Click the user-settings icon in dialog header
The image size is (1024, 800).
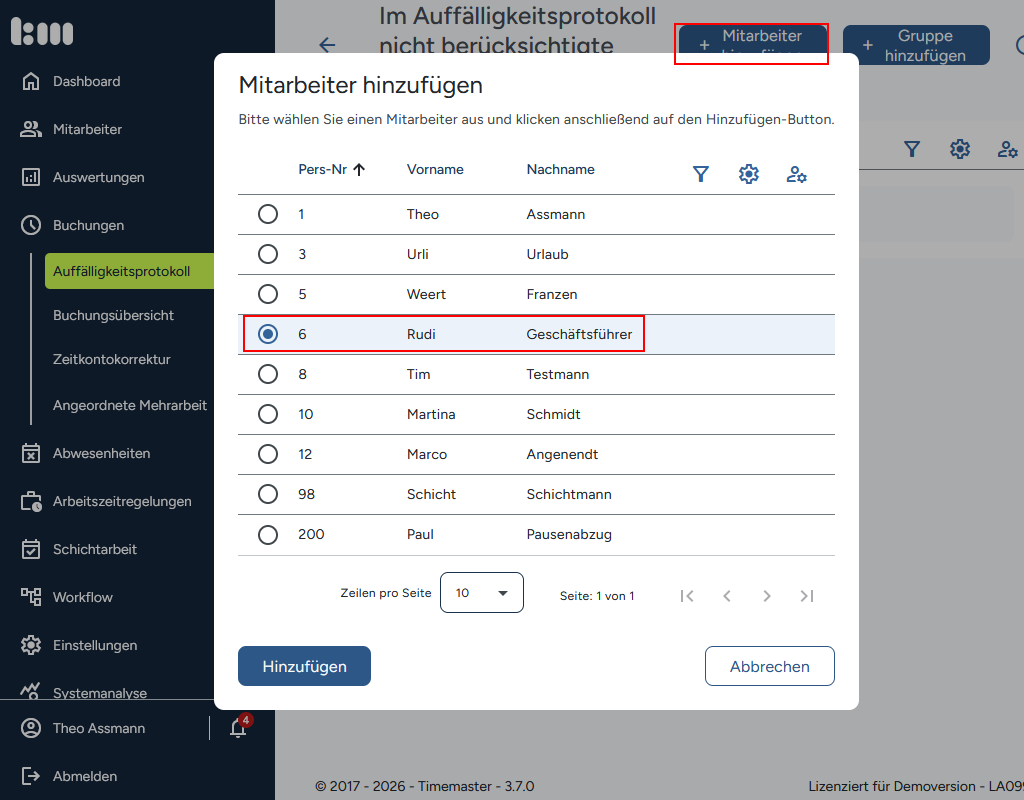click(796, 174)
